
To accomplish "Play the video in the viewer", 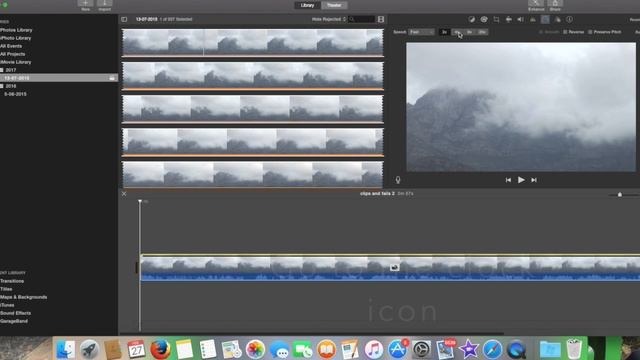I will tap(521, 180).
